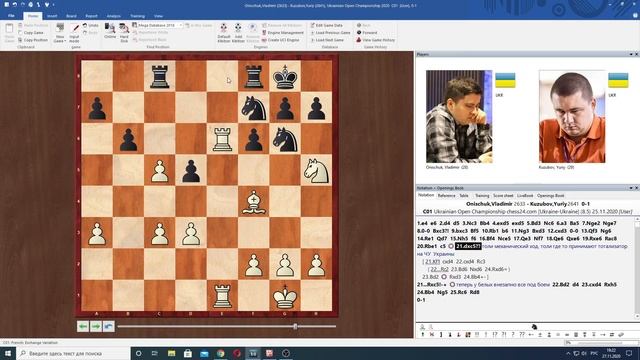
Task: Click the '!?' annotation symbol
Action: click(495, 335)
